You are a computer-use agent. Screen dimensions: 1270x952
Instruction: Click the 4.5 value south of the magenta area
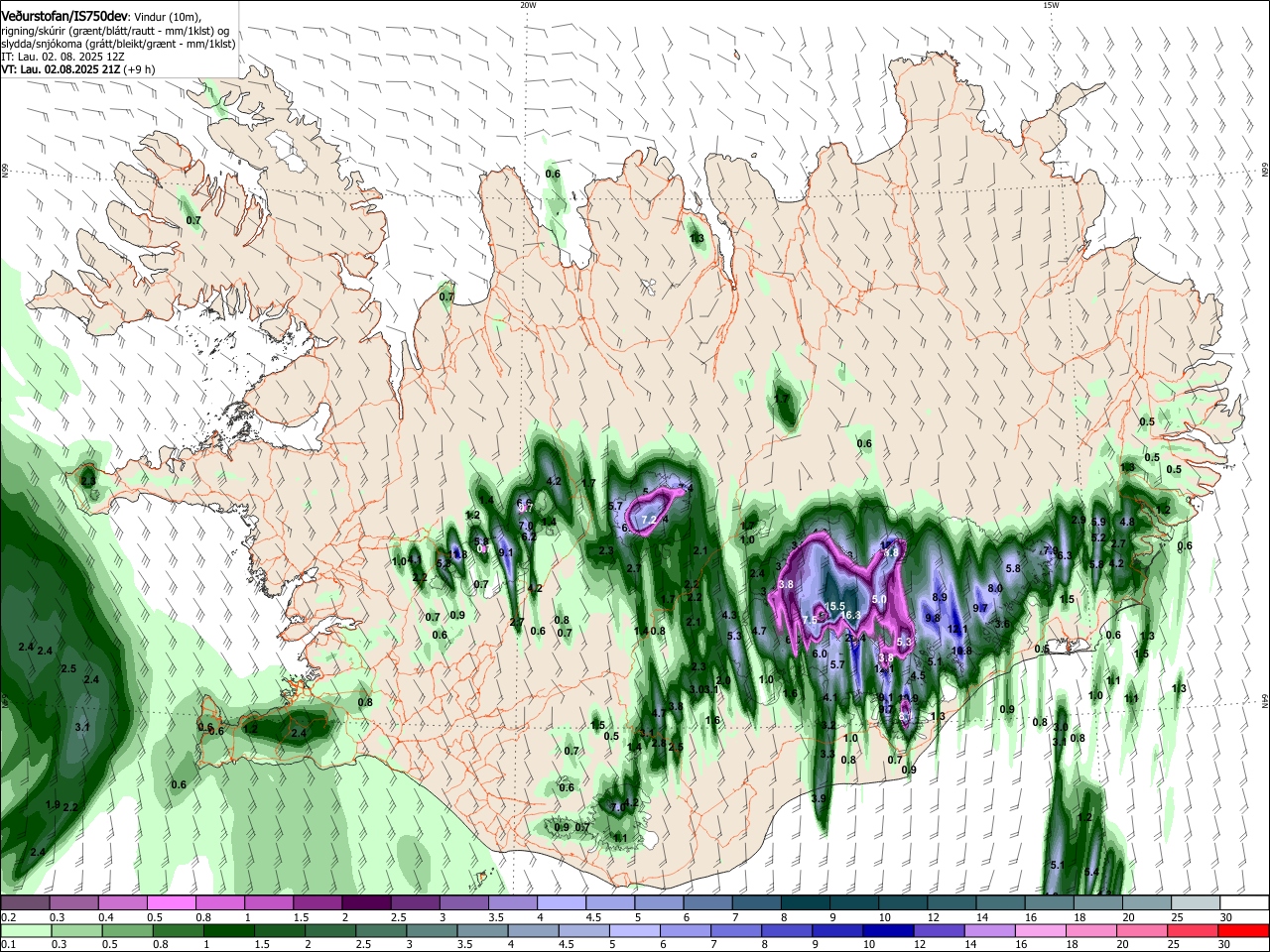click(x=918, y=675)
